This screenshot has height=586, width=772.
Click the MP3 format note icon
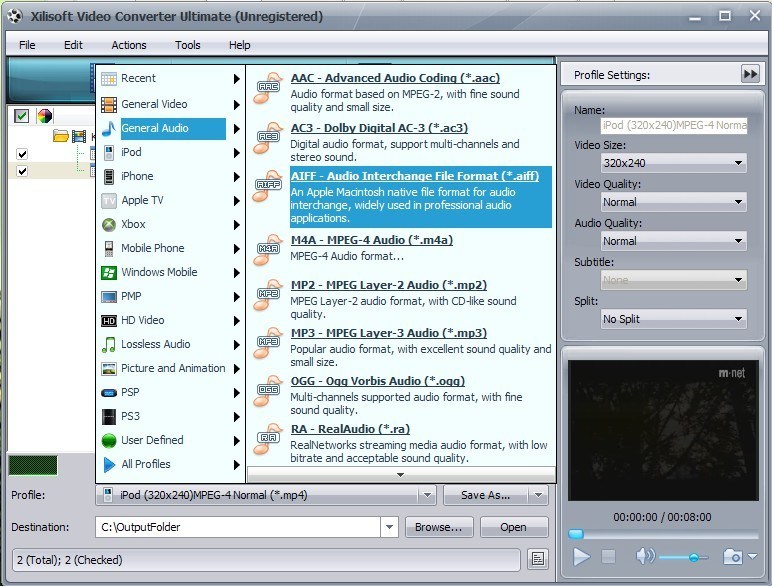pos(268,343)
